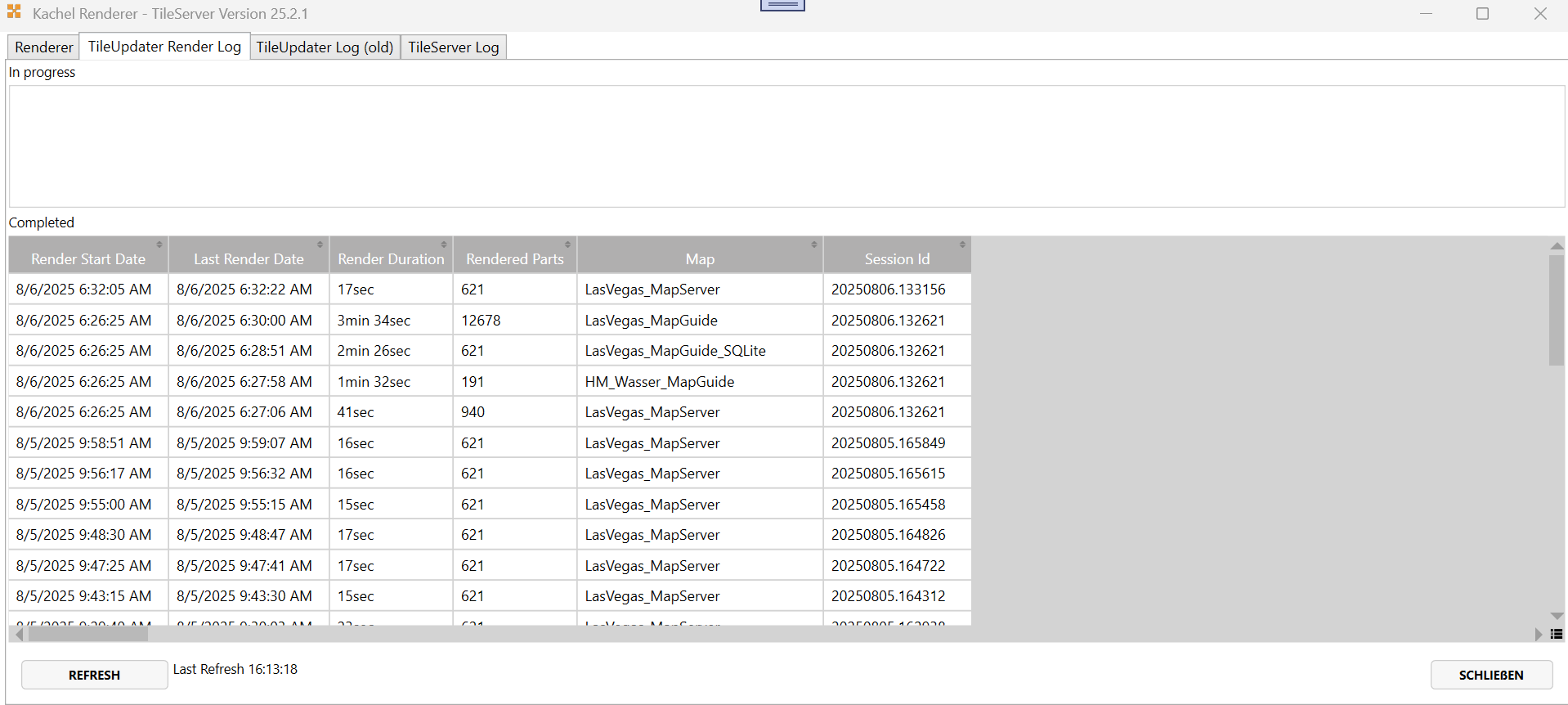Click duration cell 41sec
This screenshot has width=1568, height=705.
tap(391, 412)
